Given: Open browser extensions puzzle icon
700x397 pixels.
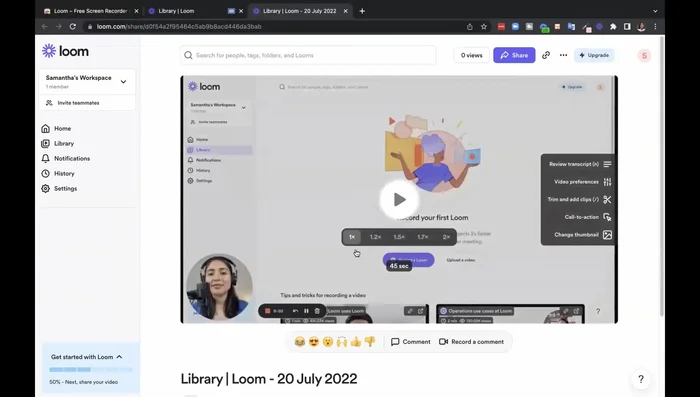Looking at the screenshot, I should 613,27.
